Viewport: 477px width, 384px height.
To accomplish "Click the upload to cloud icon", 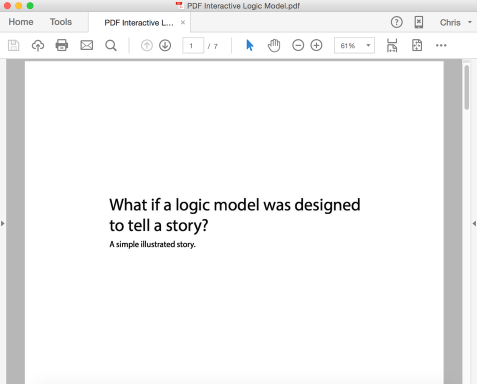I will pos(38,45).
